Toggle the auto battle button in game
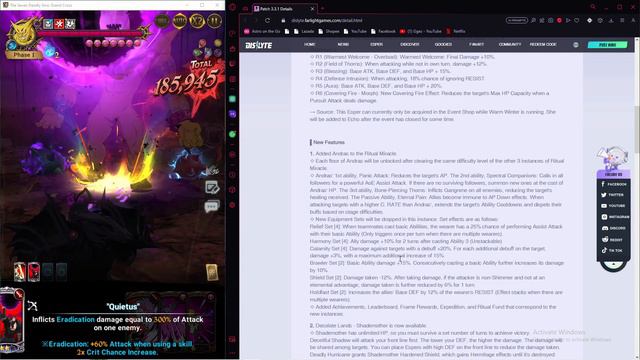The height and width of the screenshot is (360, 640). pos(180,20)
